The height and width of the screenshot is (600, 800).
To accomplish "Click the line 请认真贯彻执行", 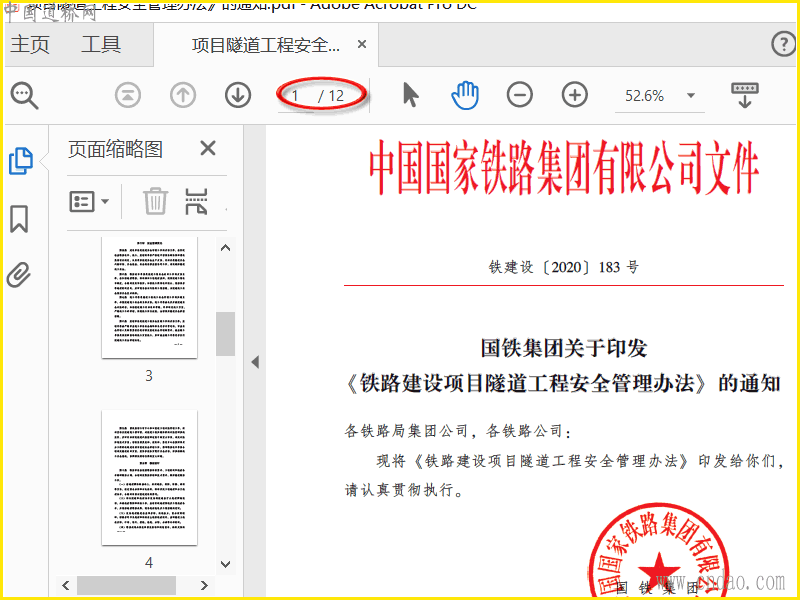I will 405,490.
